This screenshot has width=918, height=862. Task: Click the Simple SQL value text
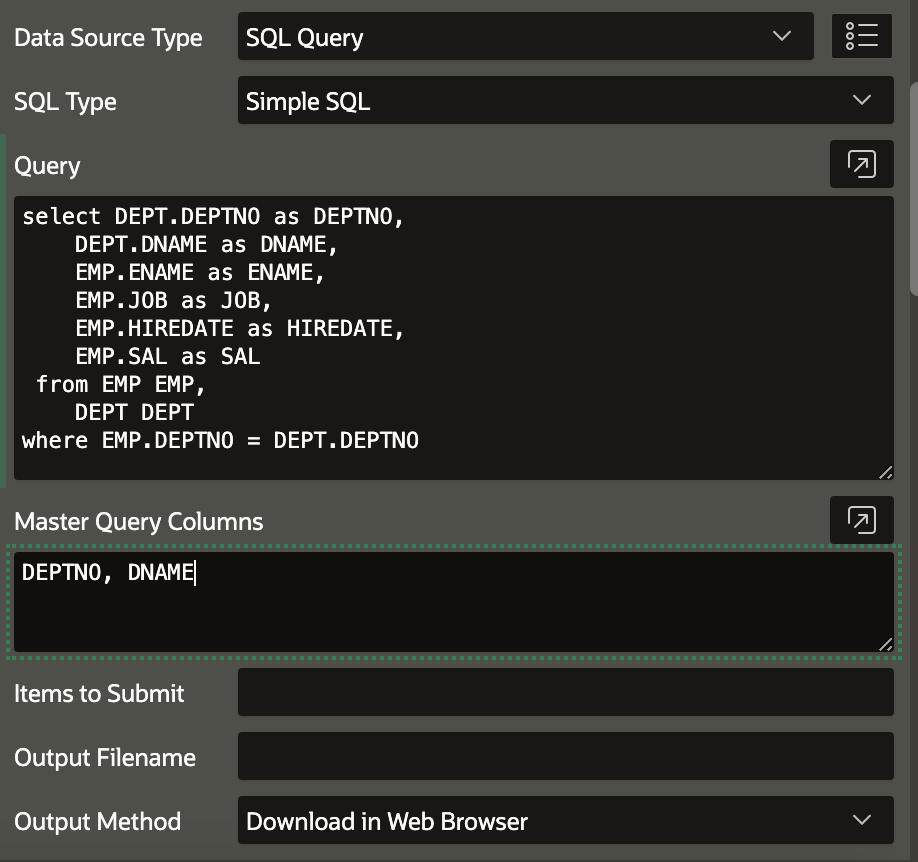(308, 102)
